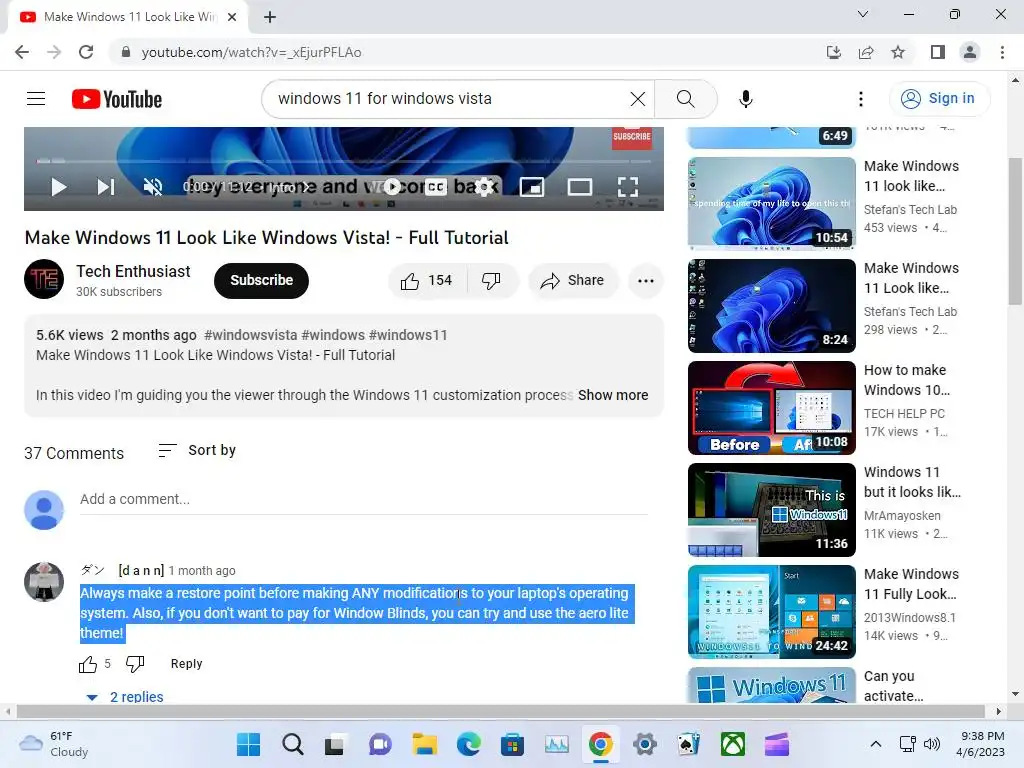Open YouTube settings three-dot menu
Screen dimensions: 1024x768
click(x=861, y=99)
